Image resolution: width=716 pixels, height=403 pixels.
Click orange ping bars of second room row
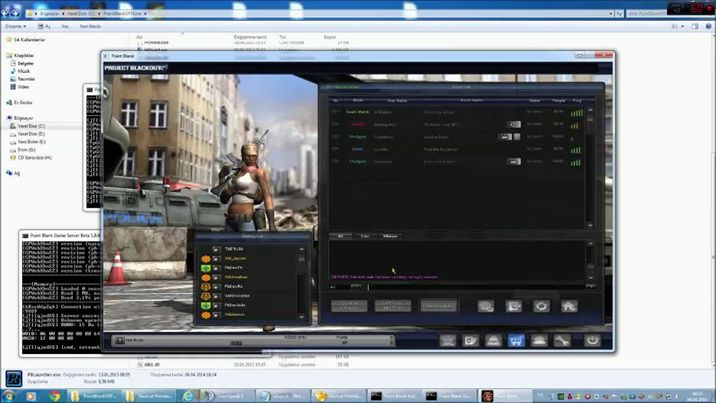[574, 125]
